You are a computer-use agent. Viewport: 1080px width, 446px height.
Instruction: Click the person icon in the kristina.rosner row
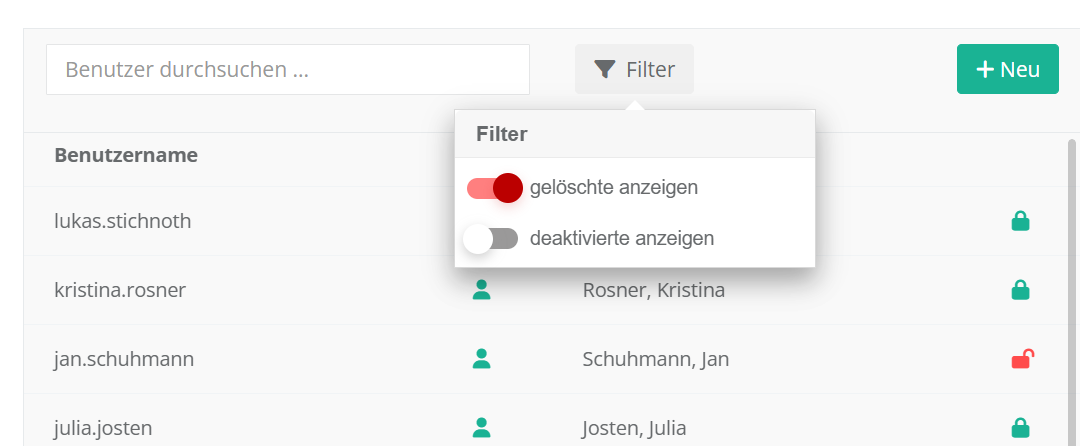coord(482,290)
